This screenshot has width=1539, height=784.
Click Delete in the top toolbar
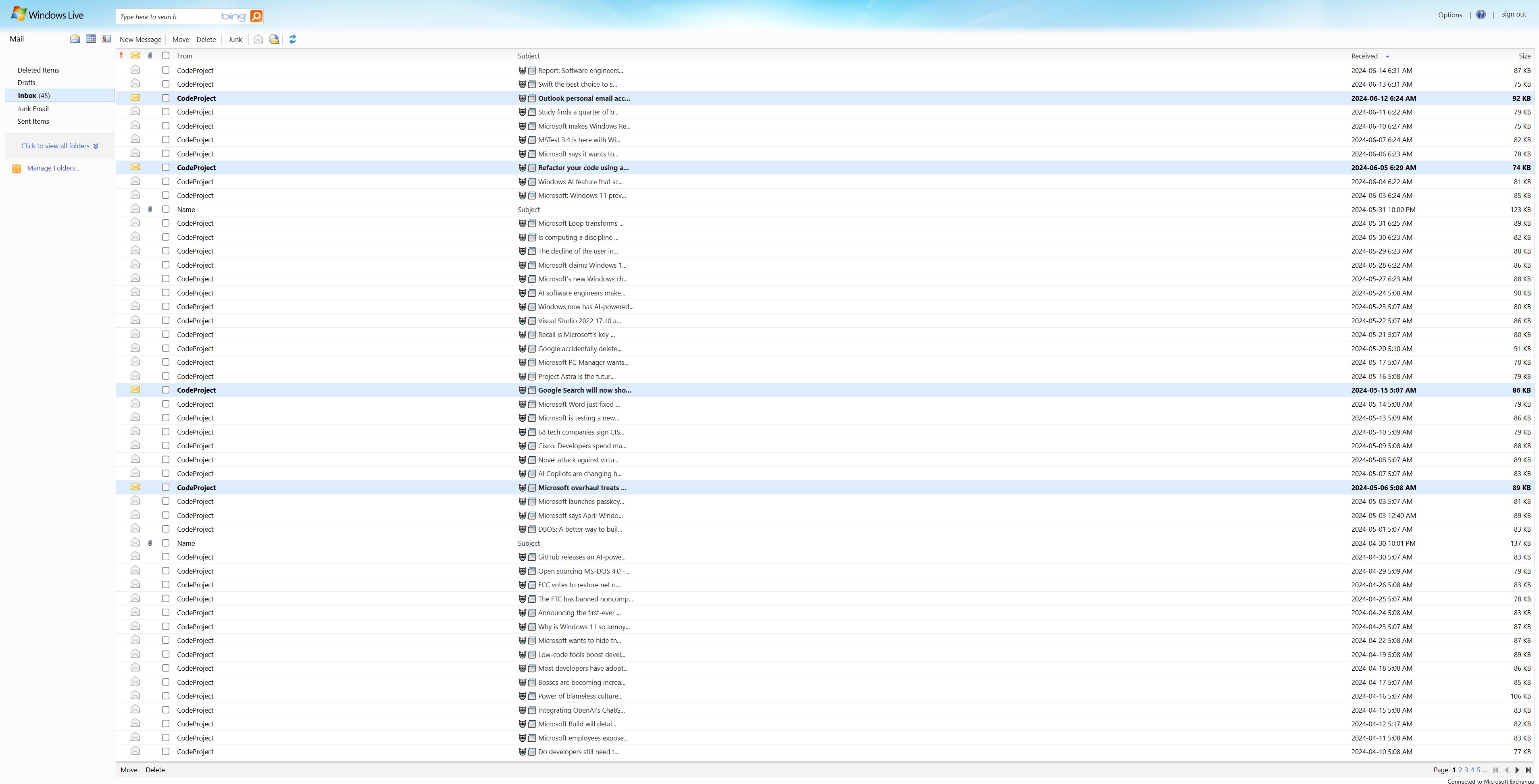pos(206,40)
